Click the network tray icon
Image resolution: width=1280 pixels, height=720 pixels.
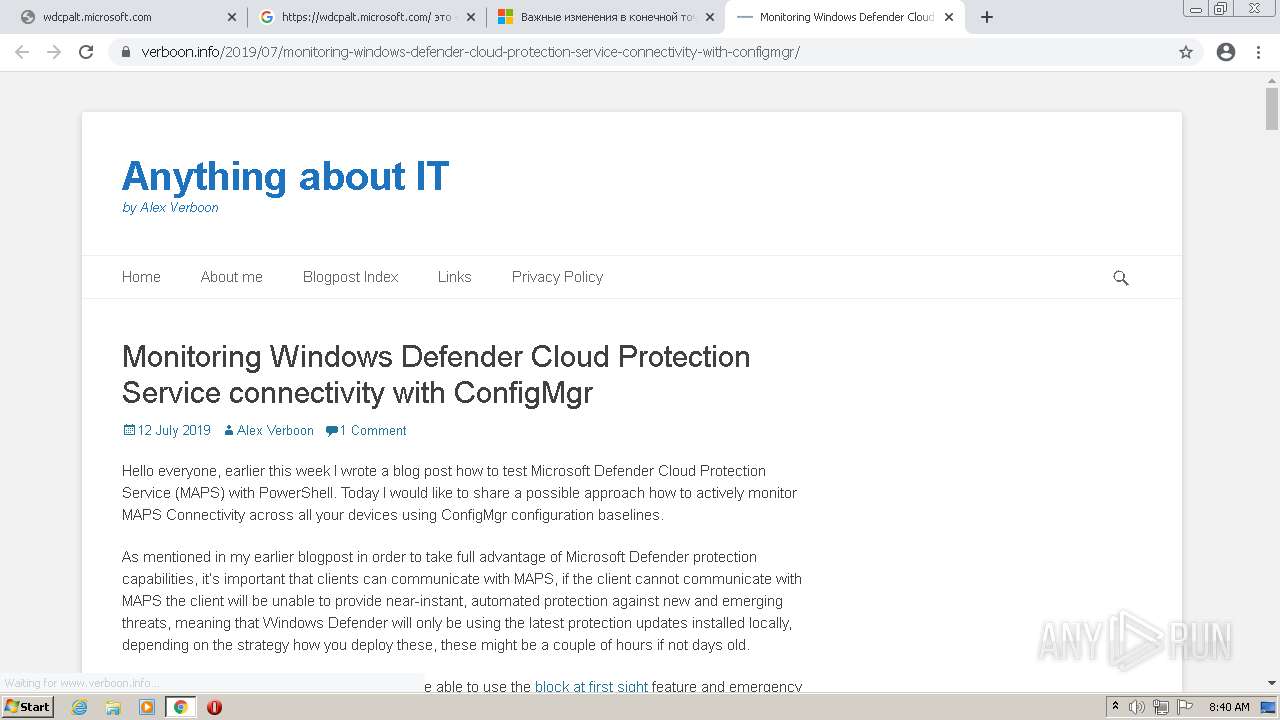[x=1160, y=707]
